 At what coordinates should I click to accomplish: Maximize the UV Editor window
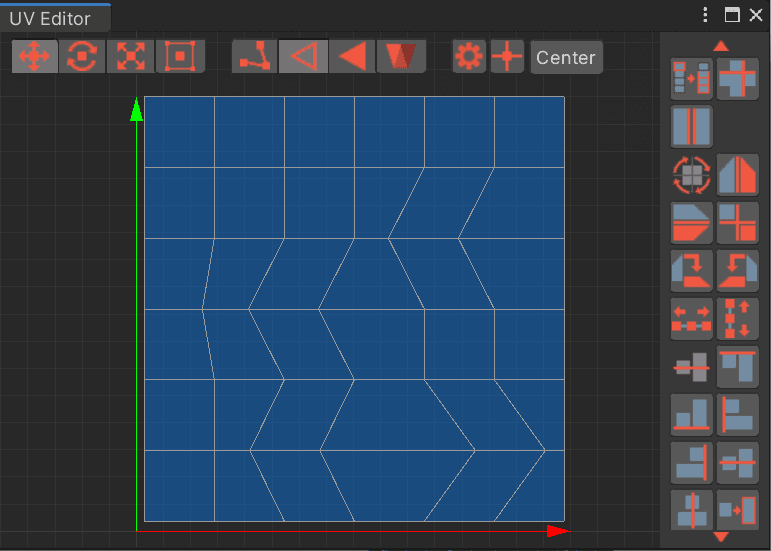tap(732, 15)
